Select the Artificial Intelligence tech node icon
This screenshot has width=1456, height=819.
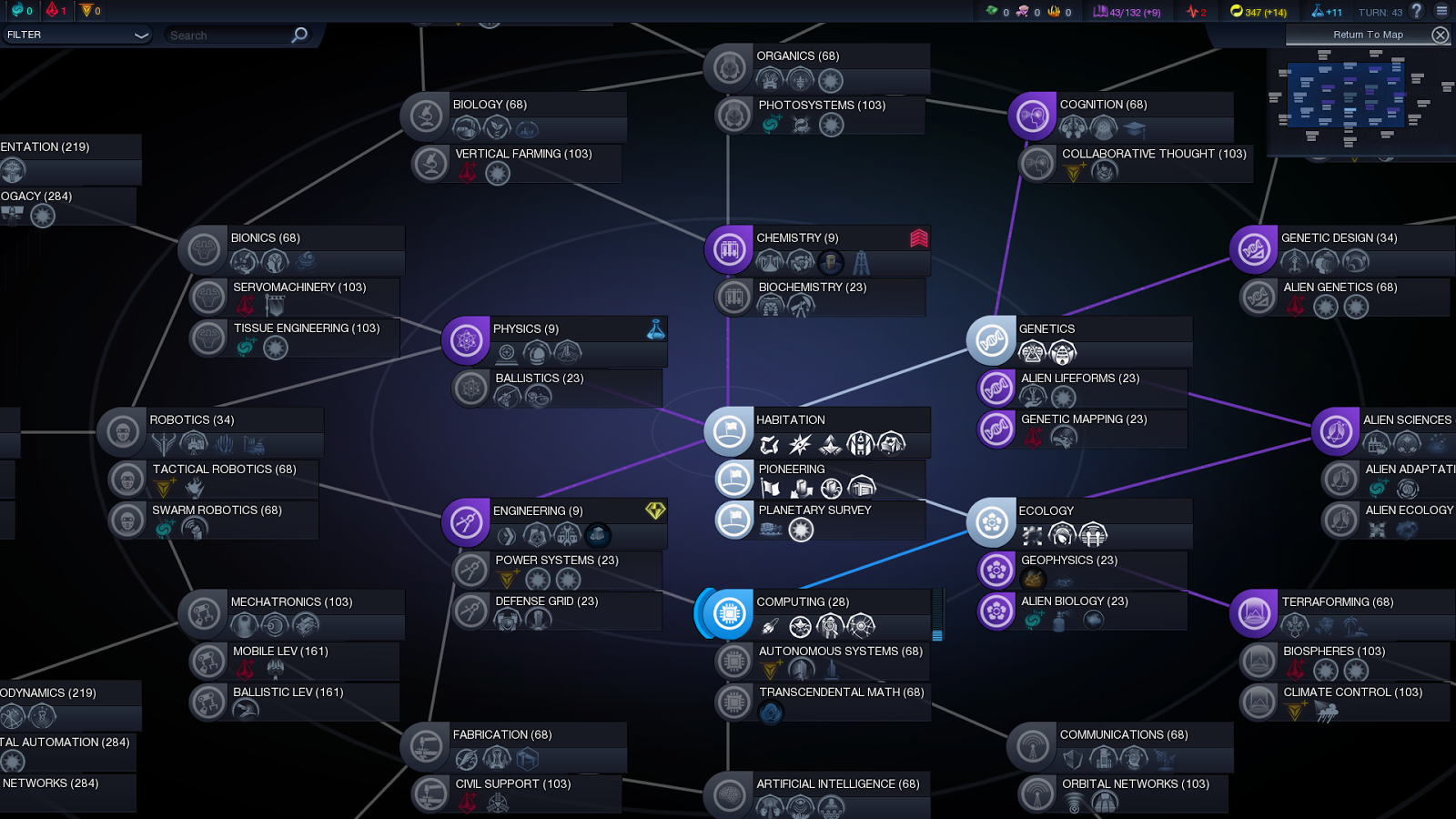[729, 795]
